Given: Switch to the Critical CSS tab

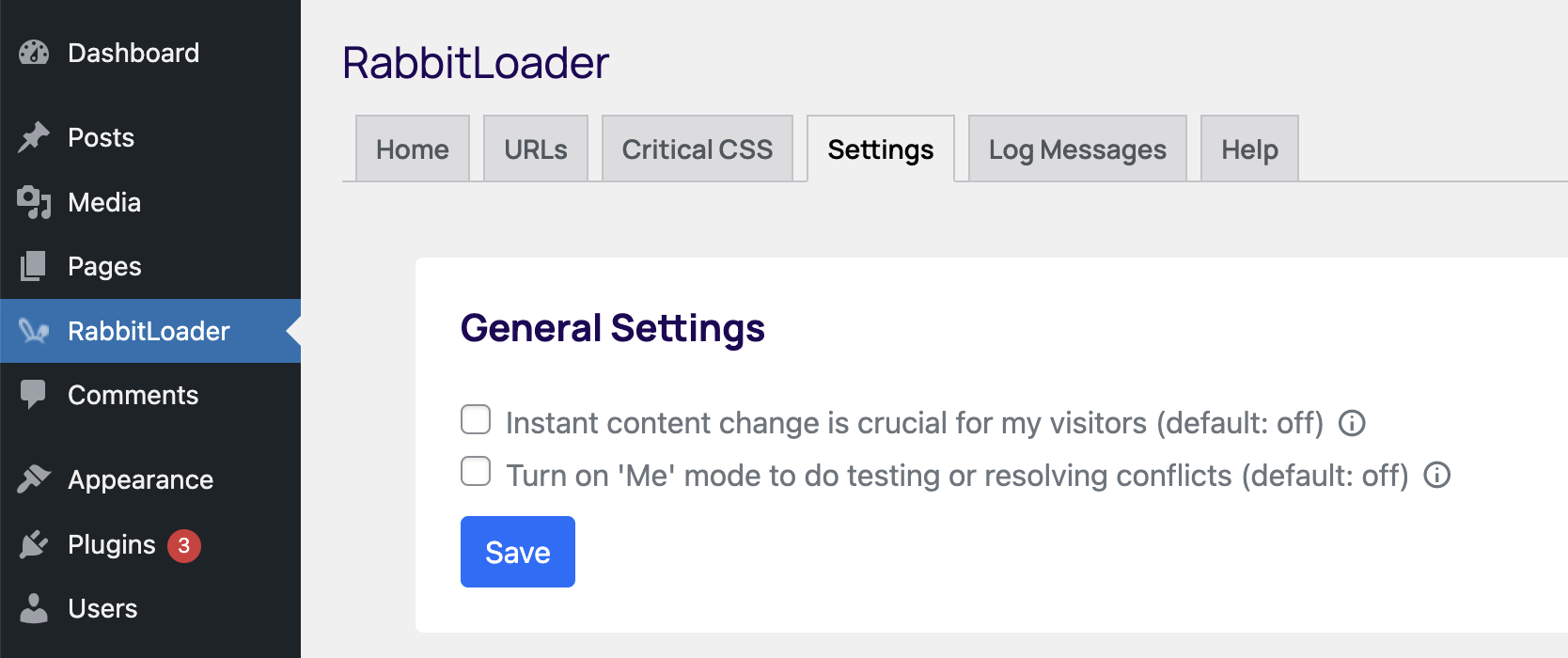Looking at the screenshot, I should click(698, 149).
